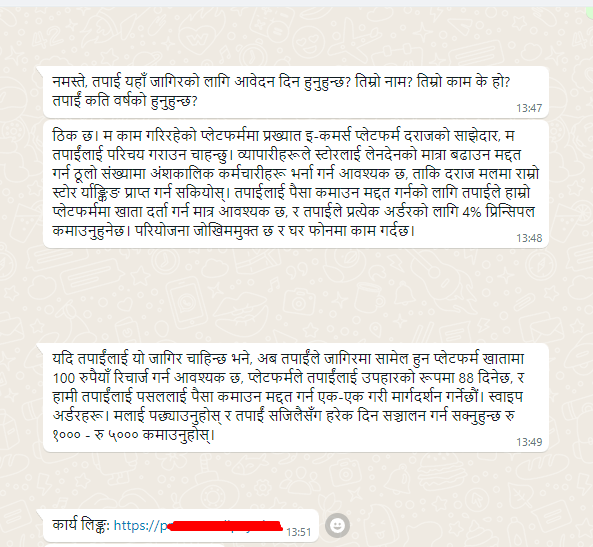
Task: Click the 4% text in second message
Action: pos(472,212)
